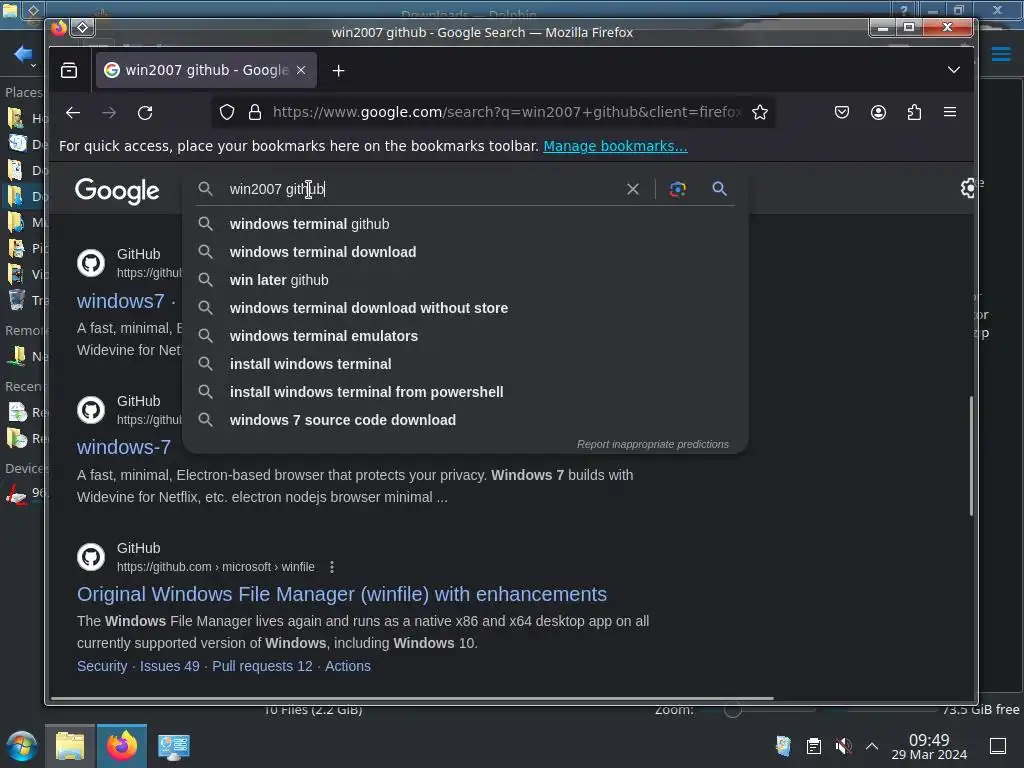The width and height of the screenshot is (1024, 768).
Task: Open the Firefox hamburger application menu
Action: tap(950, 112)
